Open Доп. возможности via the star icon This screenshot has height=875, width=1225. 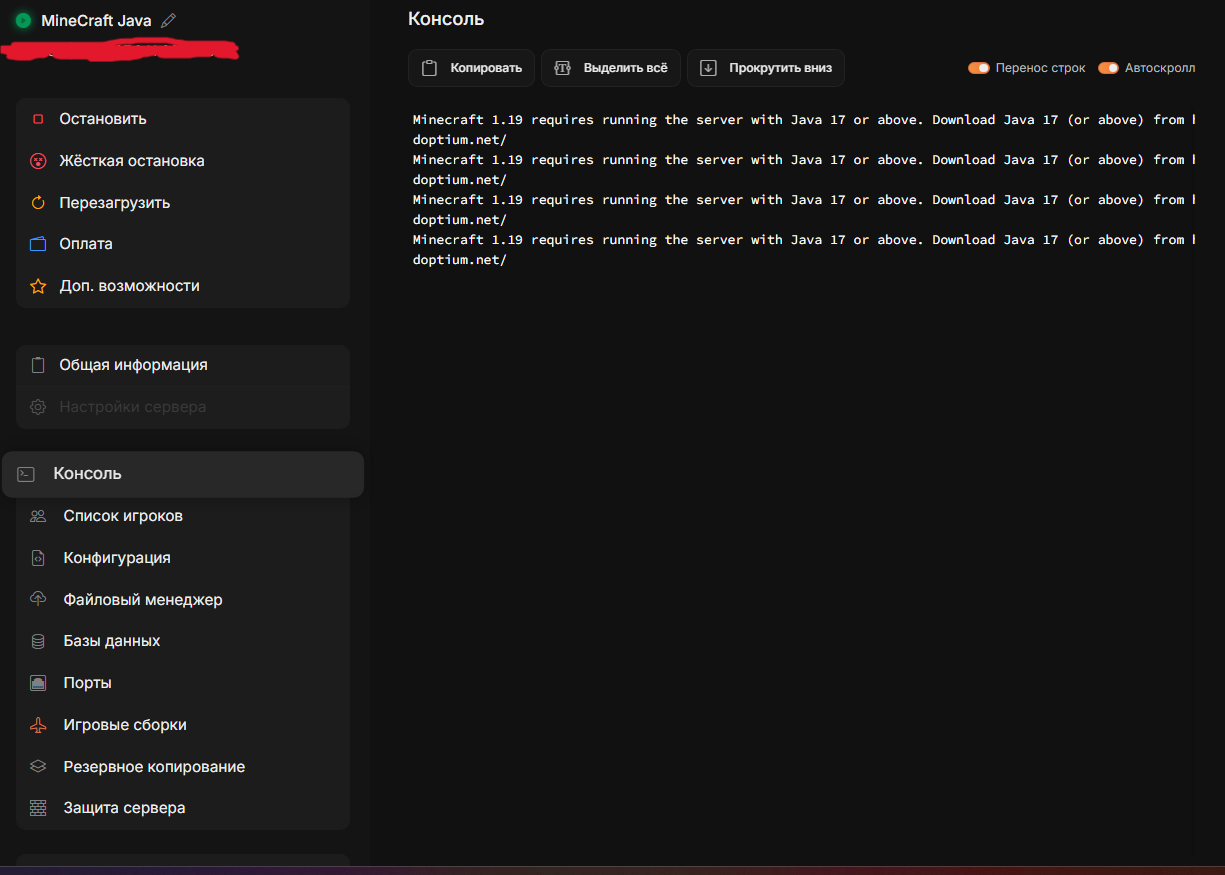click(x=38, y=286)
